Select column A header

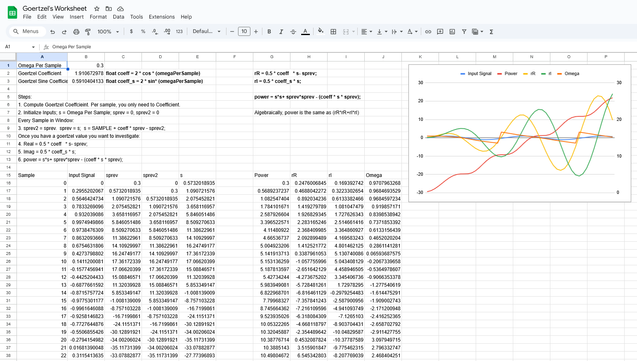click(42, 57)
